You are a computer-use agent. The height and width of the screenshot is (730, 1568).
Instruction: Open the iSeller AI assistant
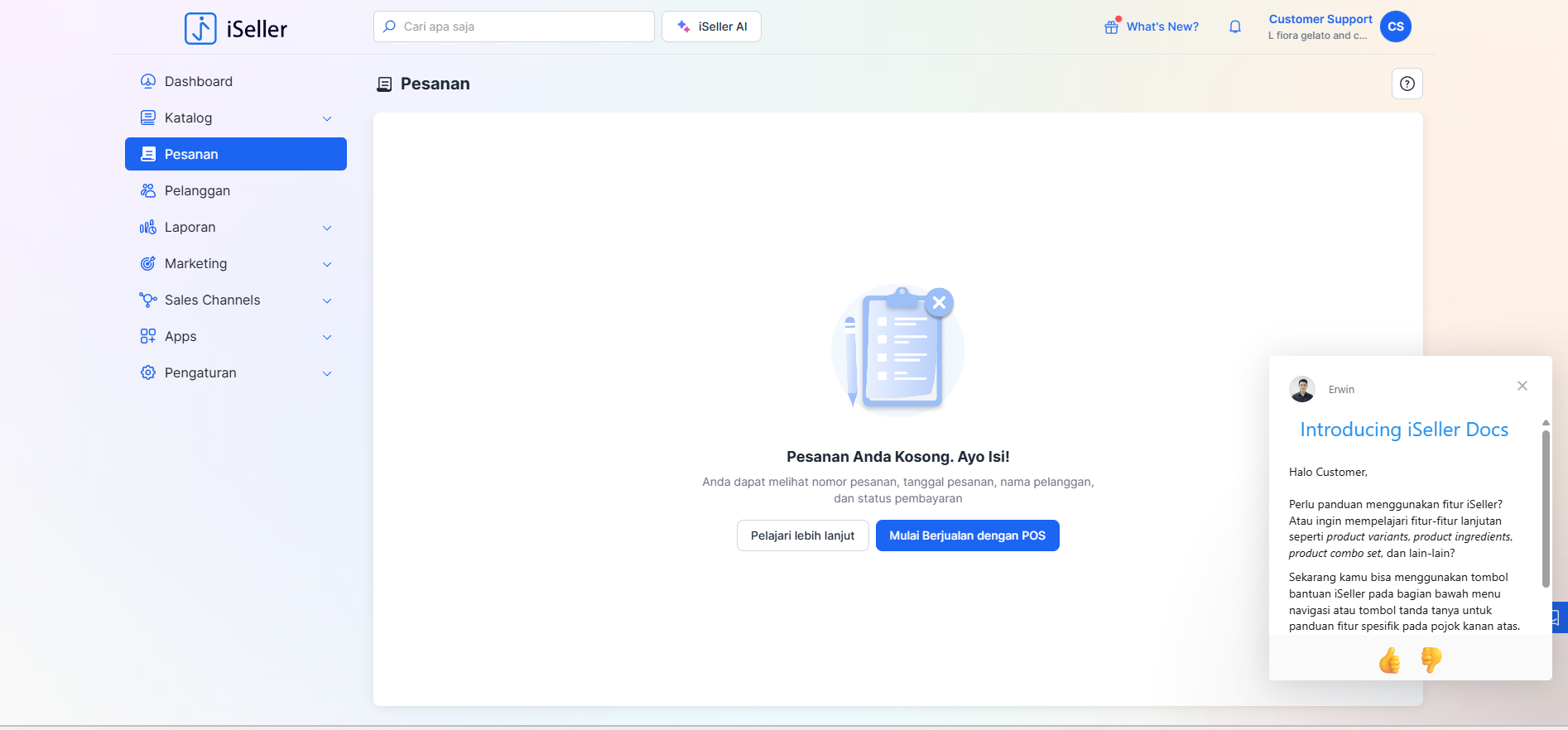click(x=711, y=26)
